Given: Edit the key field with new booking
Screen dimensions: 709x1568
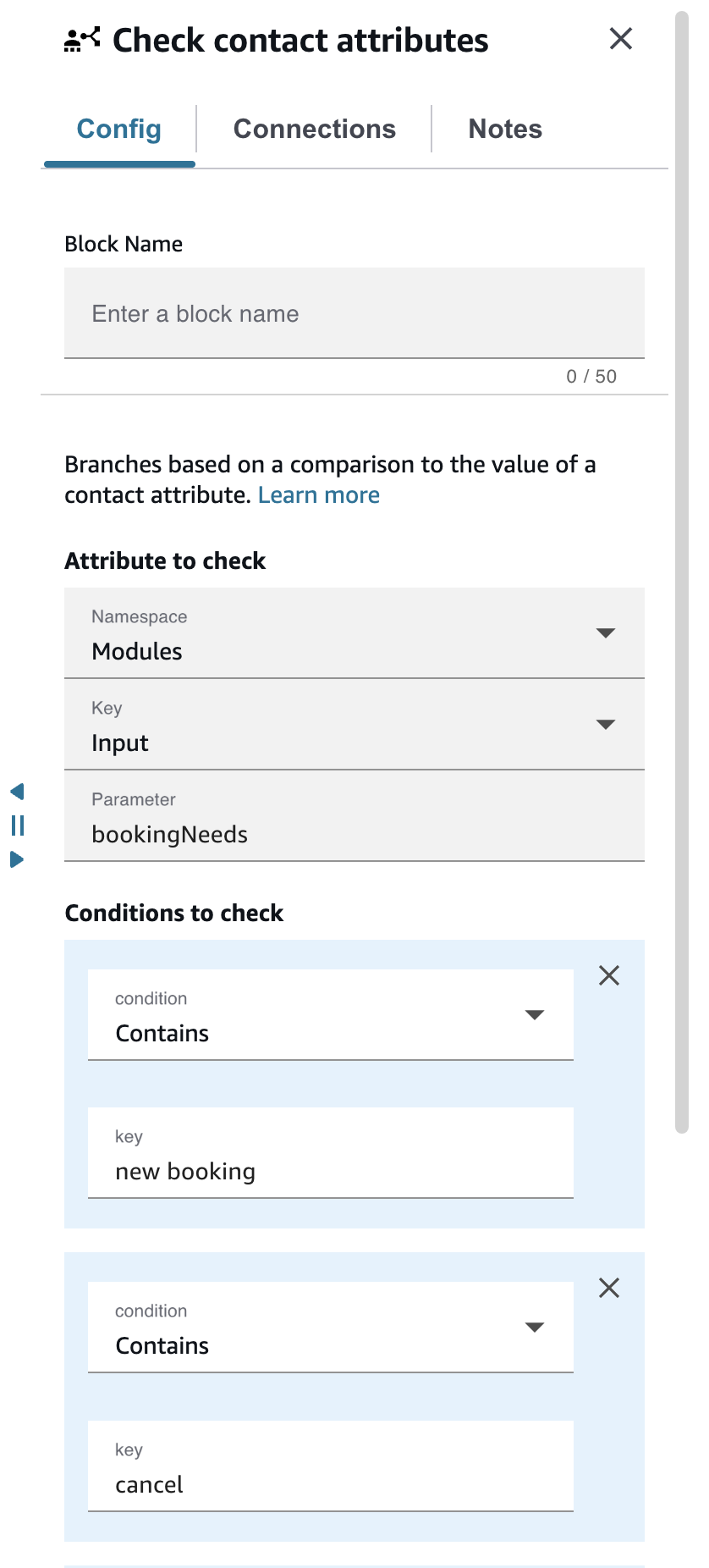Looking at the screenshot, I should [x=331, y=1153].
